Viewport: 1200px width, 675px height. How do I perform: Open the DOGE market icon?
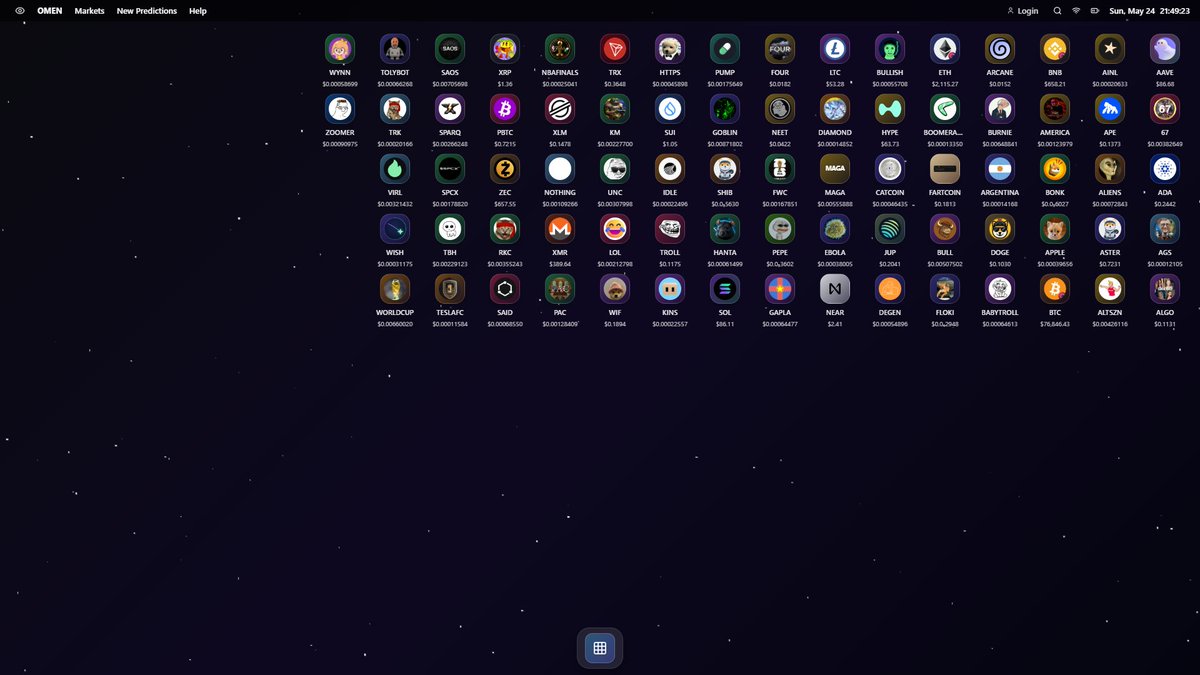point(1000,228)
